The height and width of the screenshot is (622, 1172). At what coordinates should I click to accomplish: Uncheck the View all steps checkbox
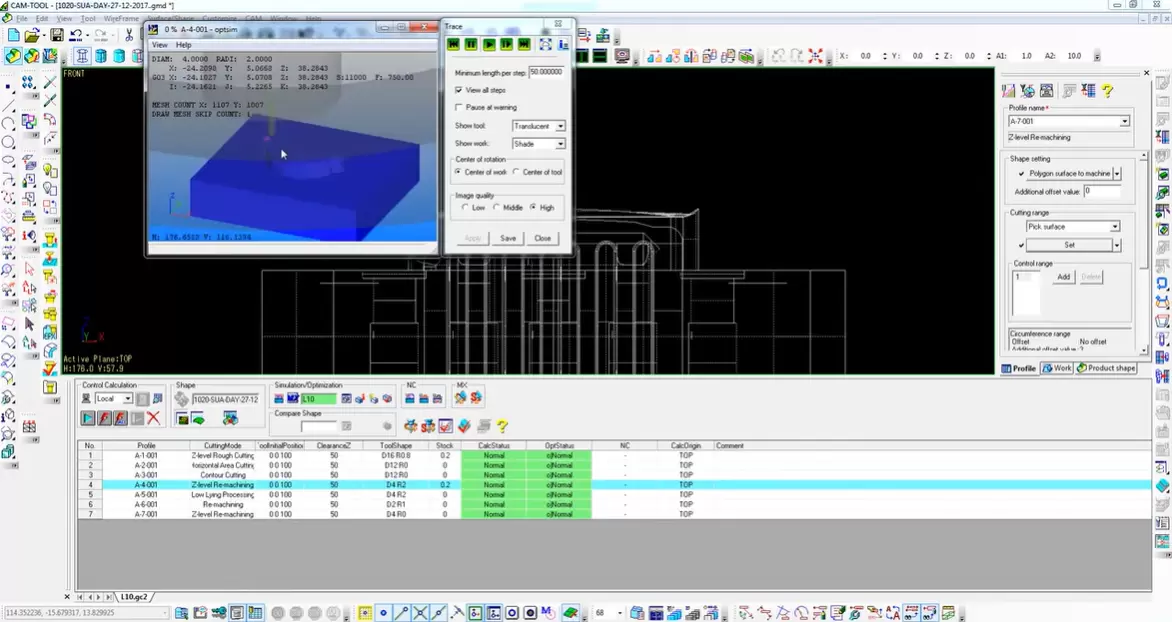[459, 90]
